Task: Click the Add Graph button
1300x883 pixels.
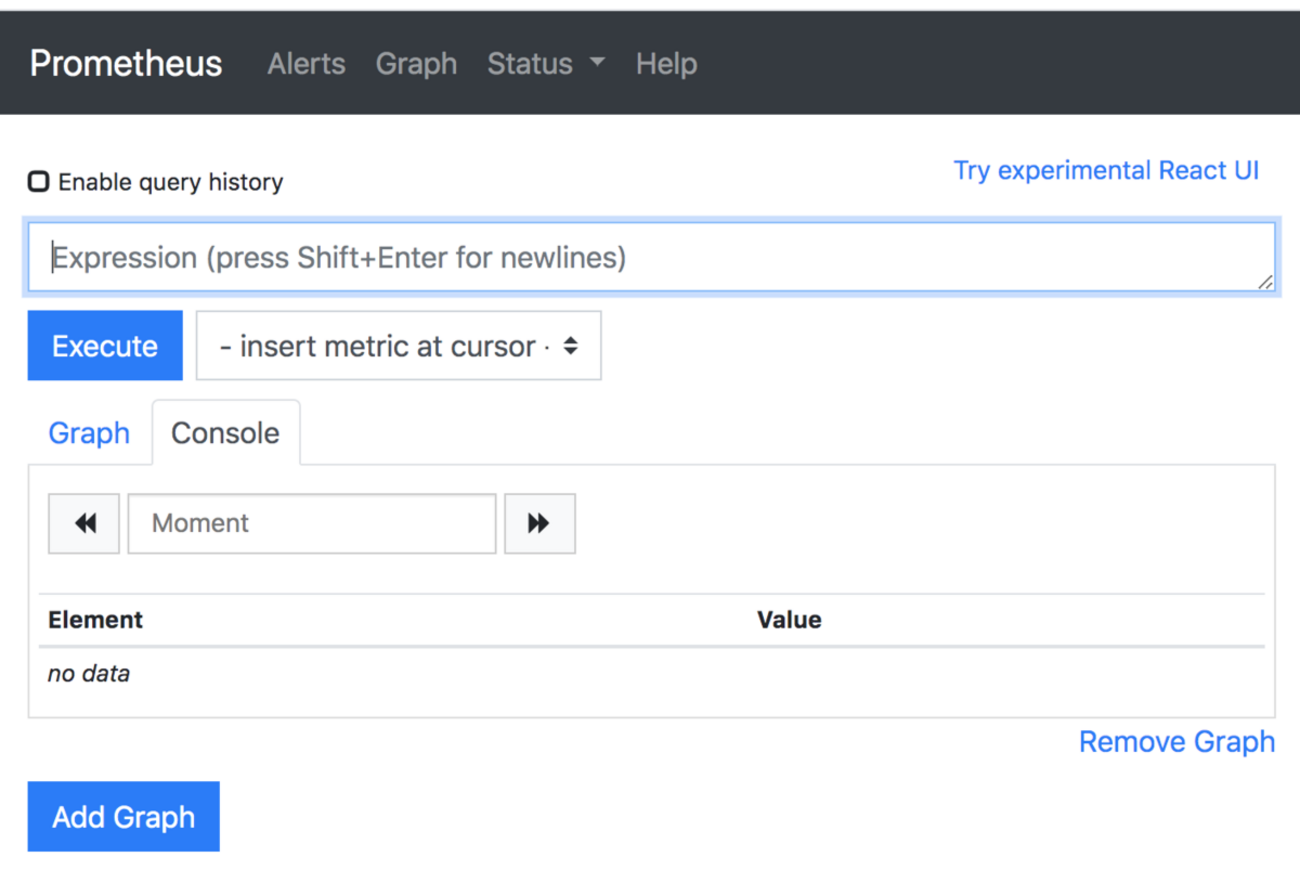Action: 123,817
